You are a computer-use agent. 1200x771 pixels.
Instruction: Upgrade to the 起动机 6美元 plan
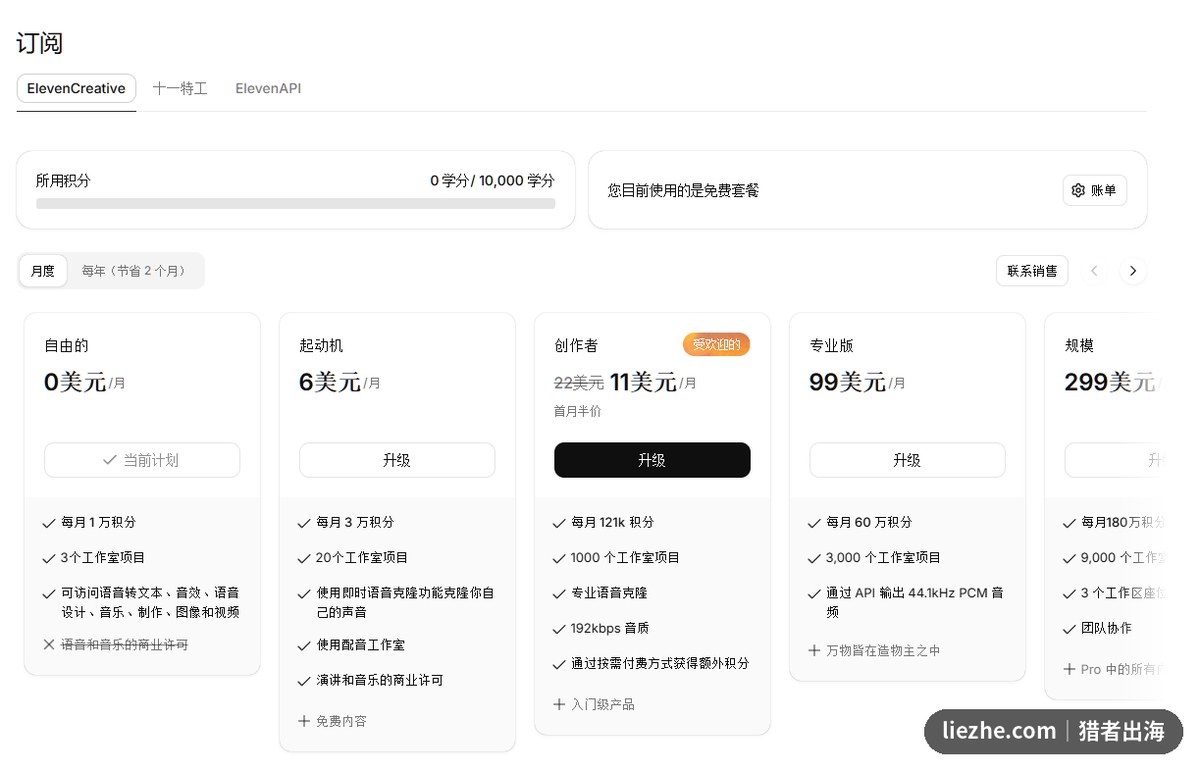click(x=397, y=460)
